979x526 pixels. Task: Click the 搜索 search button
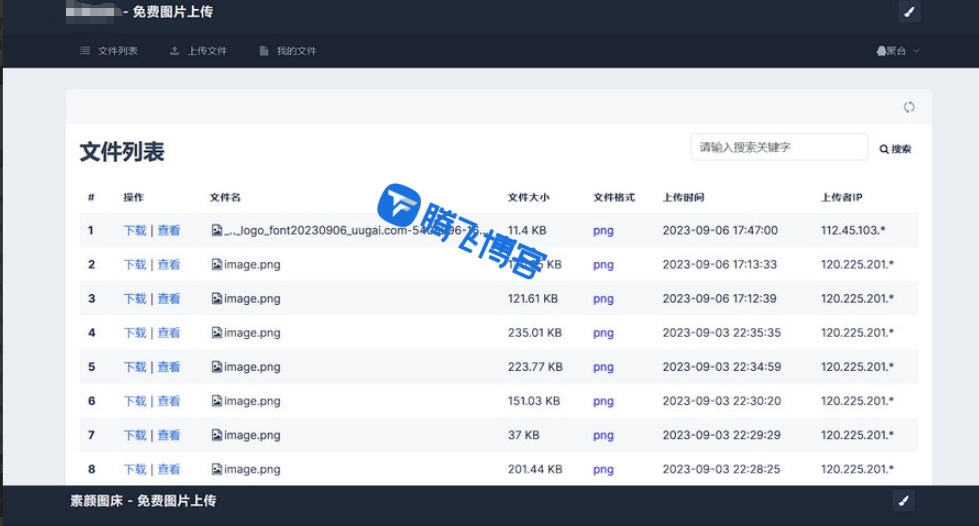coord(896,149)
